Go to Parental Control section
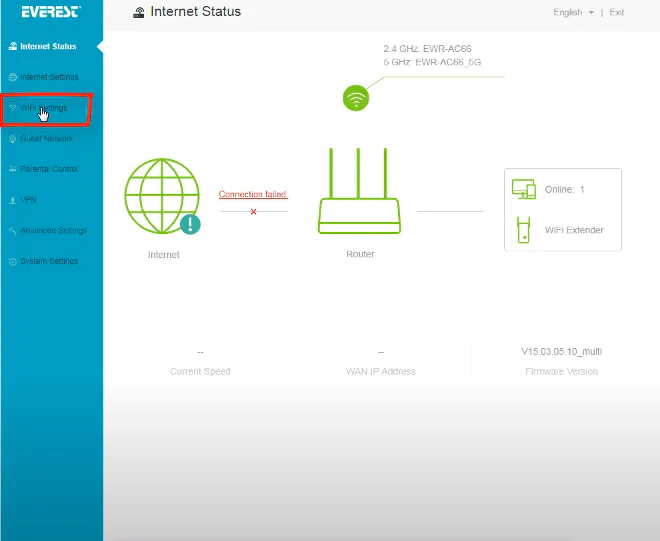The width and height of the screenshot is (660, 541). (49, 169)
